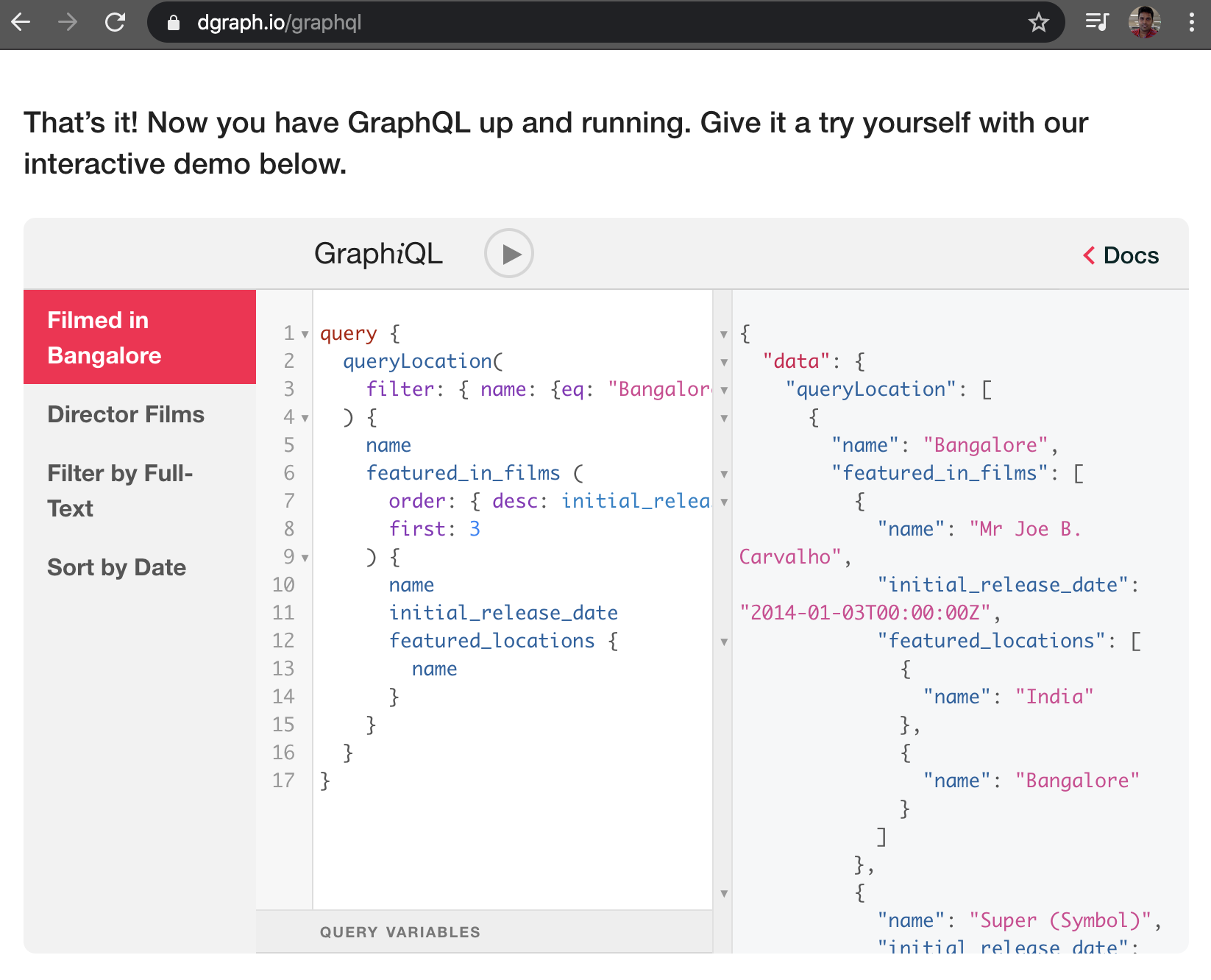Fold the "featured_in_films" array in results
The width and height of the screenshot is (1211, 980).
tap(724, 475)
